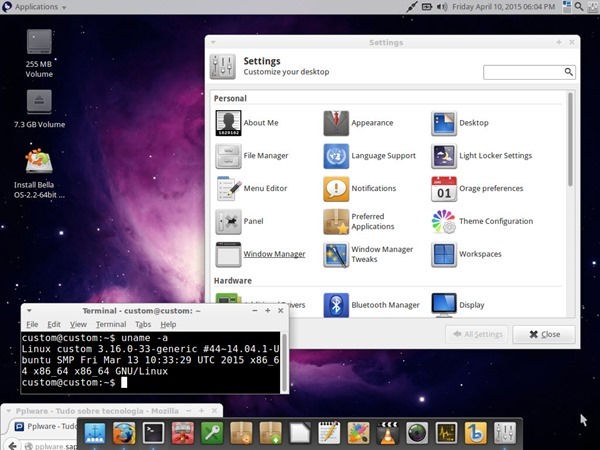Click the Settings list vertical scrollbar

pos(570,140)
